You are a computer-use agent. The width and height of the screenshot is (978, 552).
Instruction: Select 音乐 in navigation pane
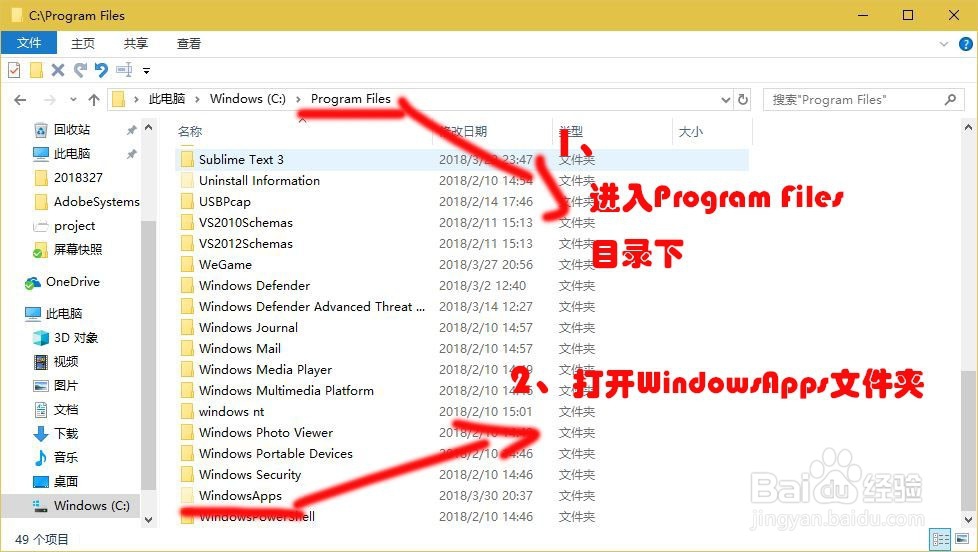65,457
